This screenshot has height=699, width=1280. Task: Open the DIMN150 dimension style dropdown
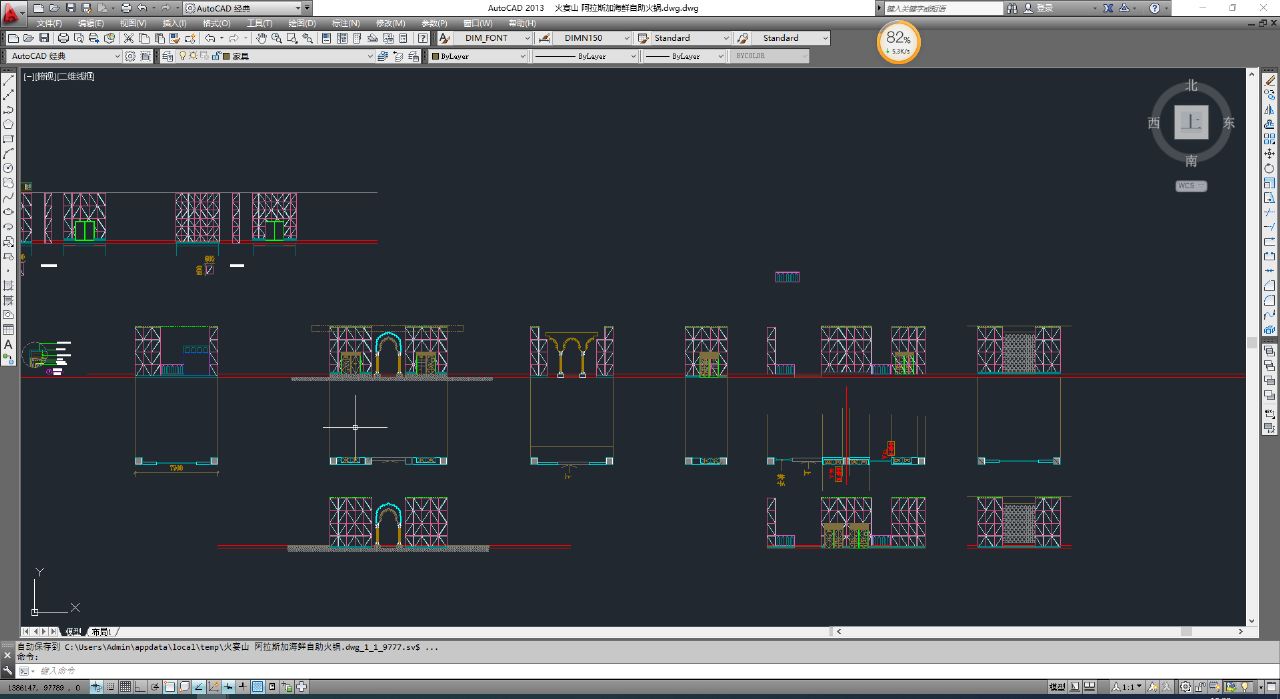[x=593, y=38]
